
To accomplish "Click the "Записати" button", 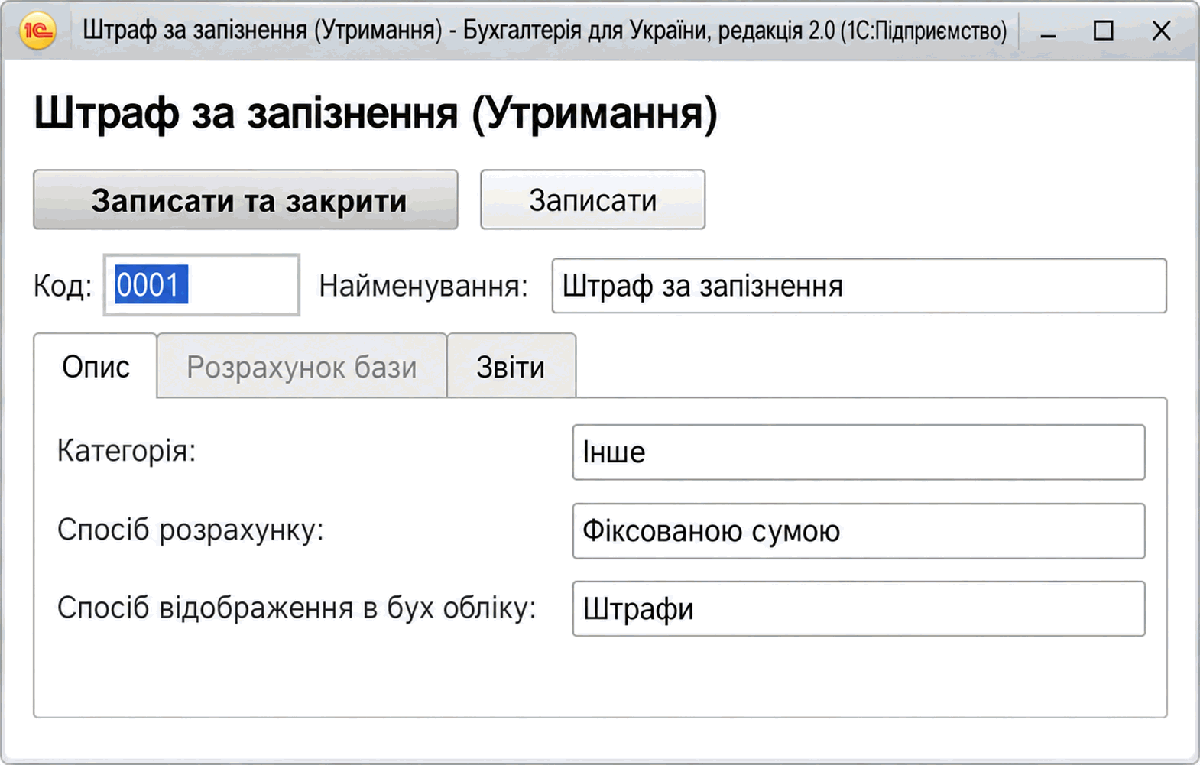I will tap(593, 200).
